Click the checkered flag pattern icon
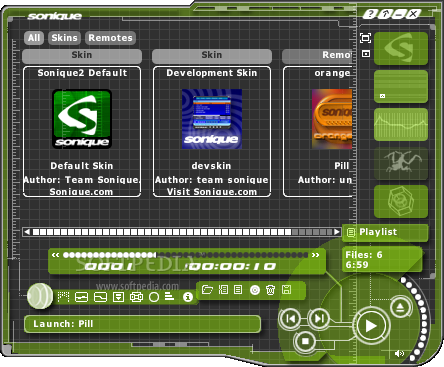Image resolution: width=444 pixels, height=367 pixels. 64,296
